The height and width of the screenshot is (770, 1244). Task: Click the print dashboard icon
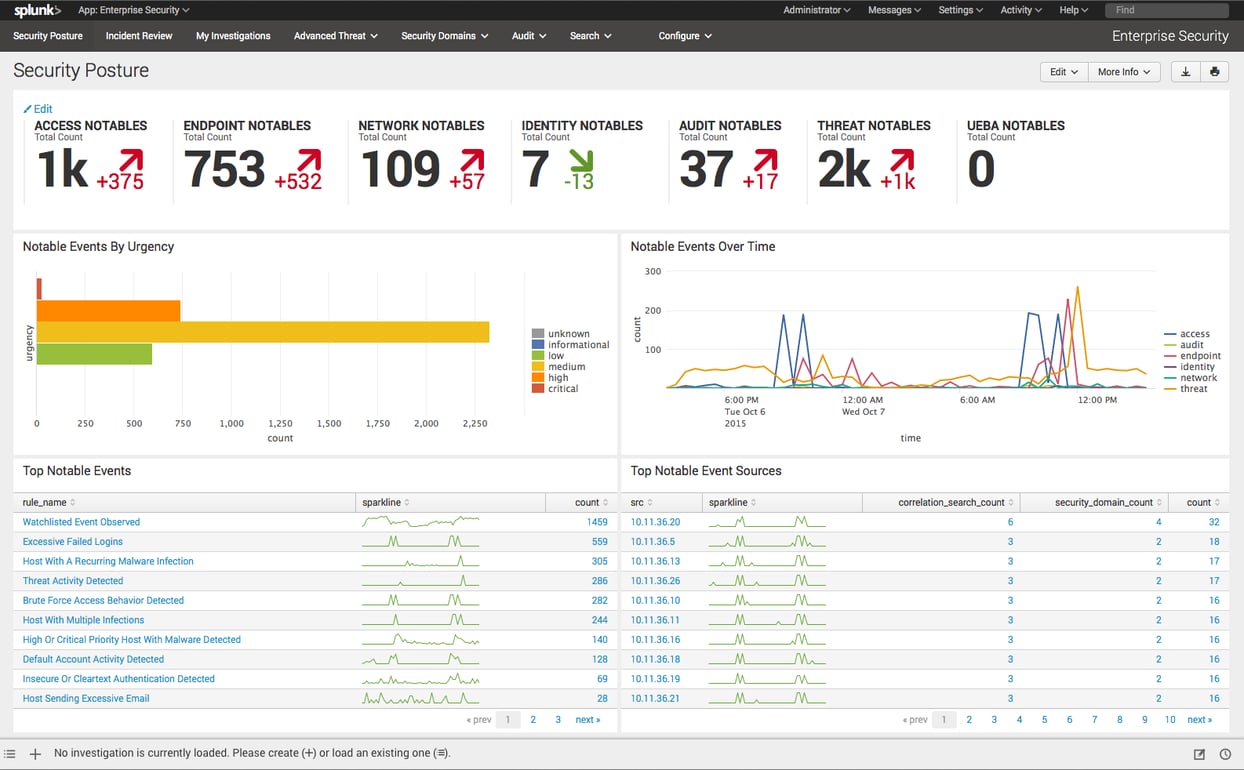1215,71
